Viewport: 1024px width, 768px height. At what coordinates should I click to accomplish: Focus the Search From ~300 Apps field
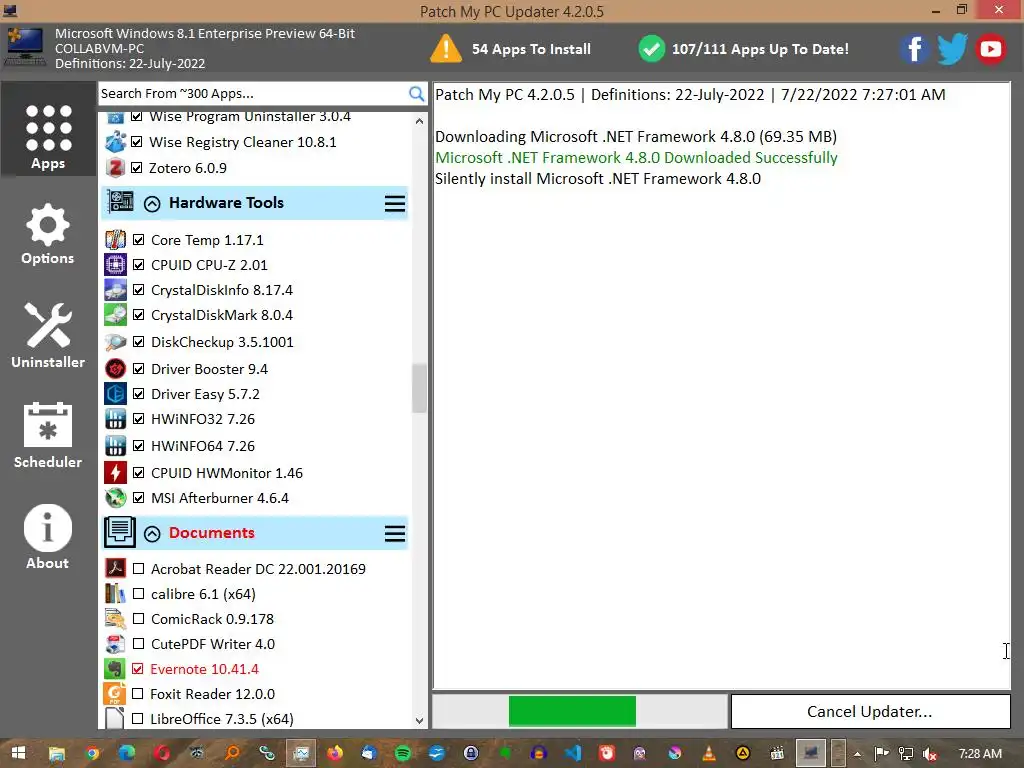click(253, 93)
